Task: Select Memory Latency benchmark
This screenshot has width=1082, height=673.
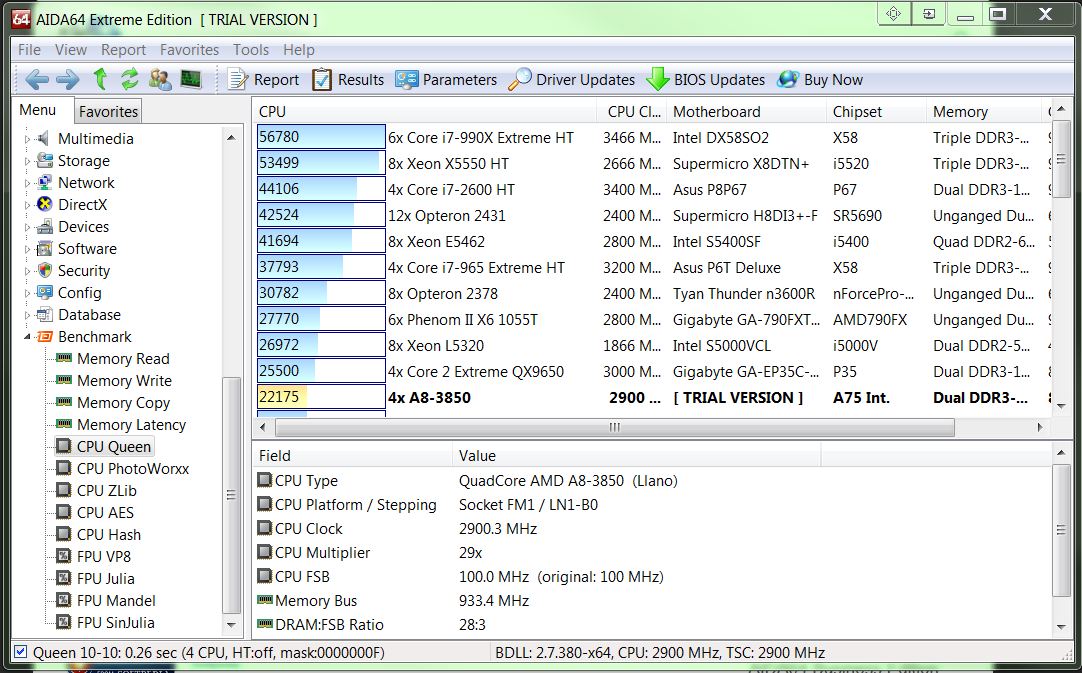Action: click(x=131, y=425)
